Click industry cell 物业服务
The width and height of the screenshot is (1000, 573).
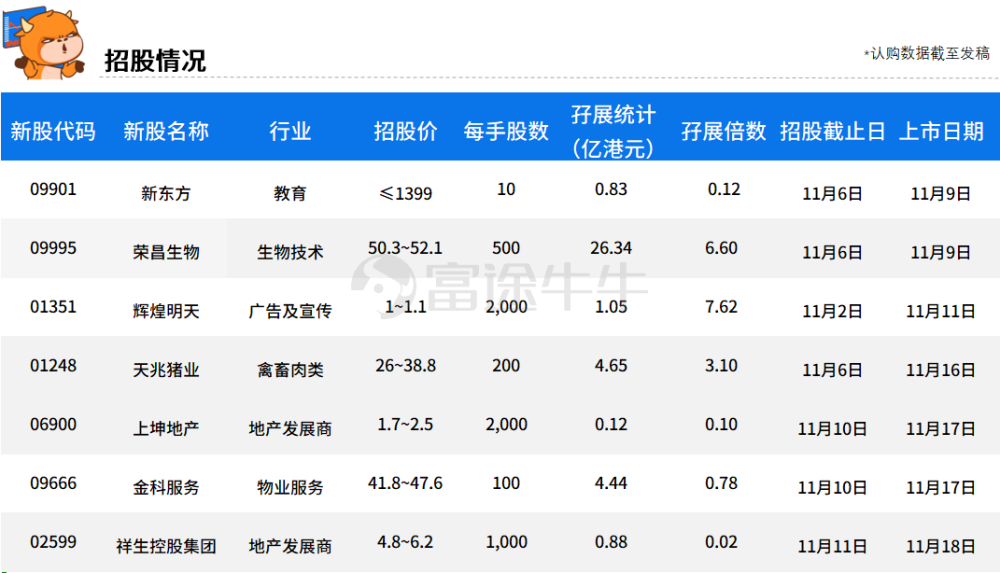click(x=290, y=487)
